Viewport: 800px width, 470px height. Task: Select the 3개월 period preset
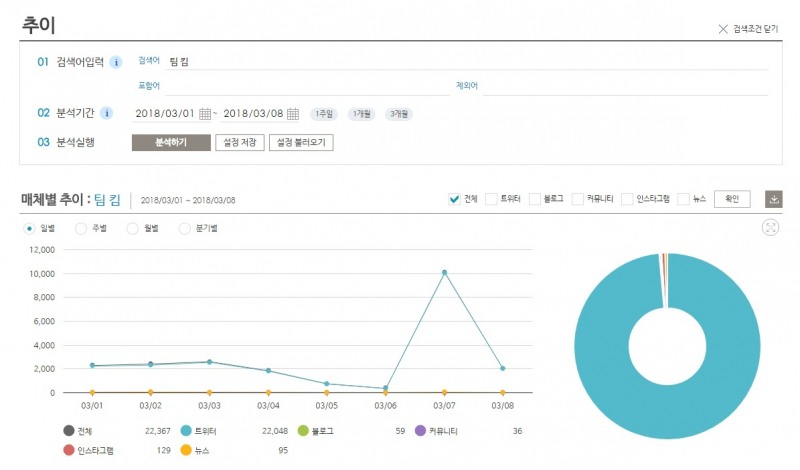[x=399, y=114]
